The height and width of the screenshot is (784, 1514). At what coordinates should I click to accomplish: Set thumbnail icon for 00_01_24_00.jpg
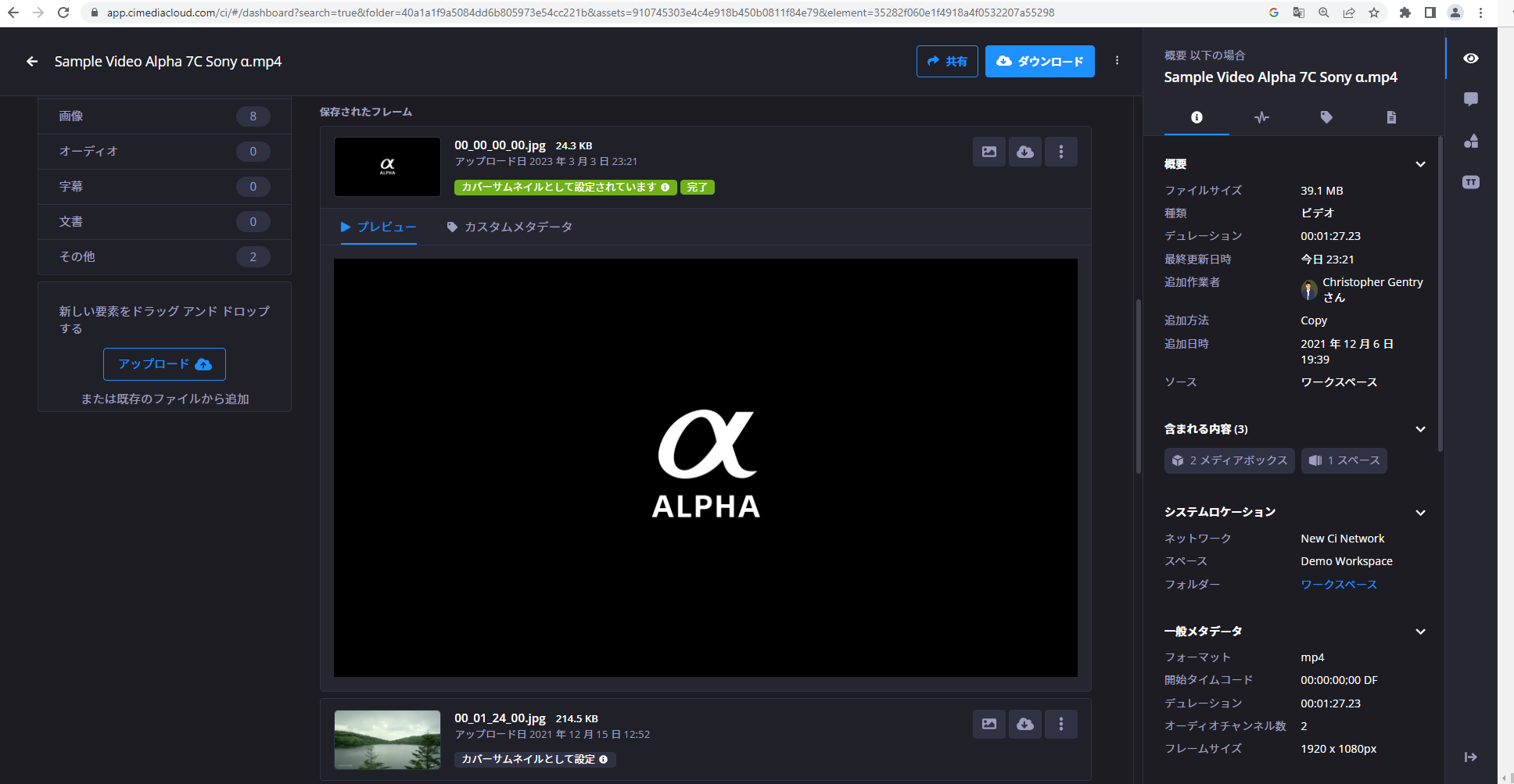[x=989, y=724]
